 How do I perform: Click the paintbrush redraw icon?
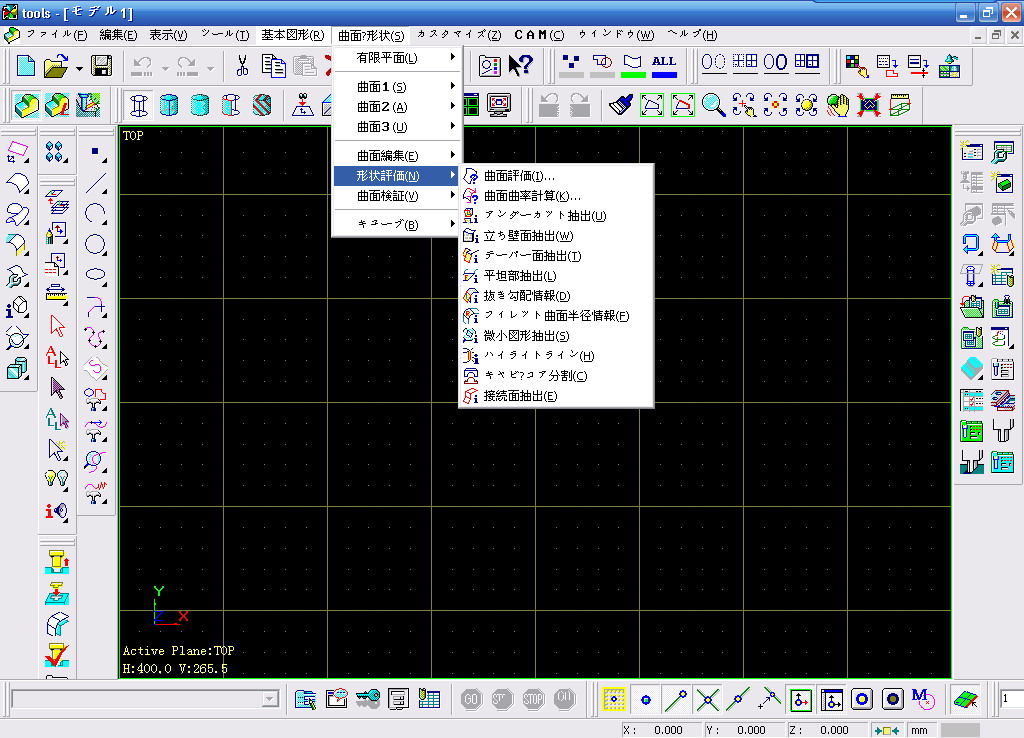pyautogui.click(x=620, y=104)
